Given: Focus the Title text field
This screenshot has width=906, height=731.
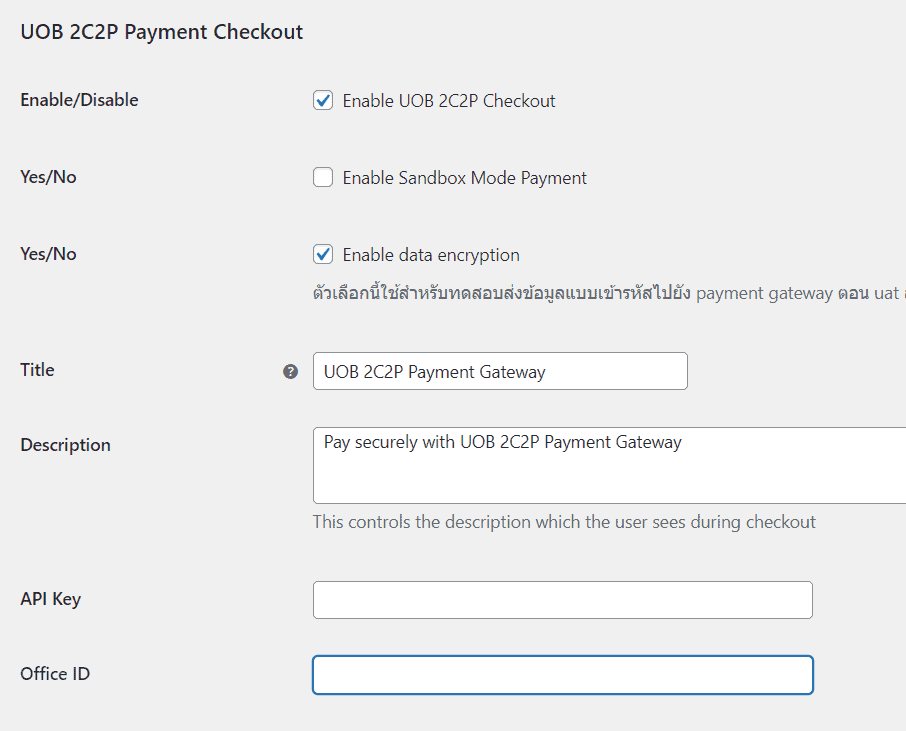Looking at the screenshot, I should [x=500, y=371].
